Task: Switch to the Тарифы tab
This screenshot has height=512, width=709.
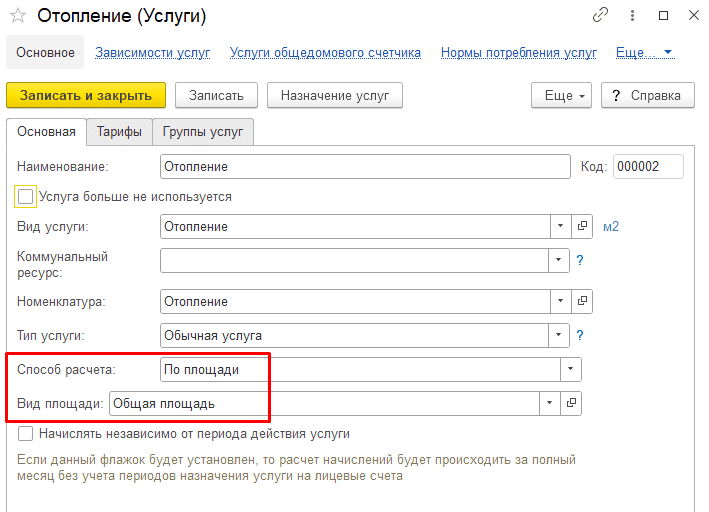Action: coord(119,132)
